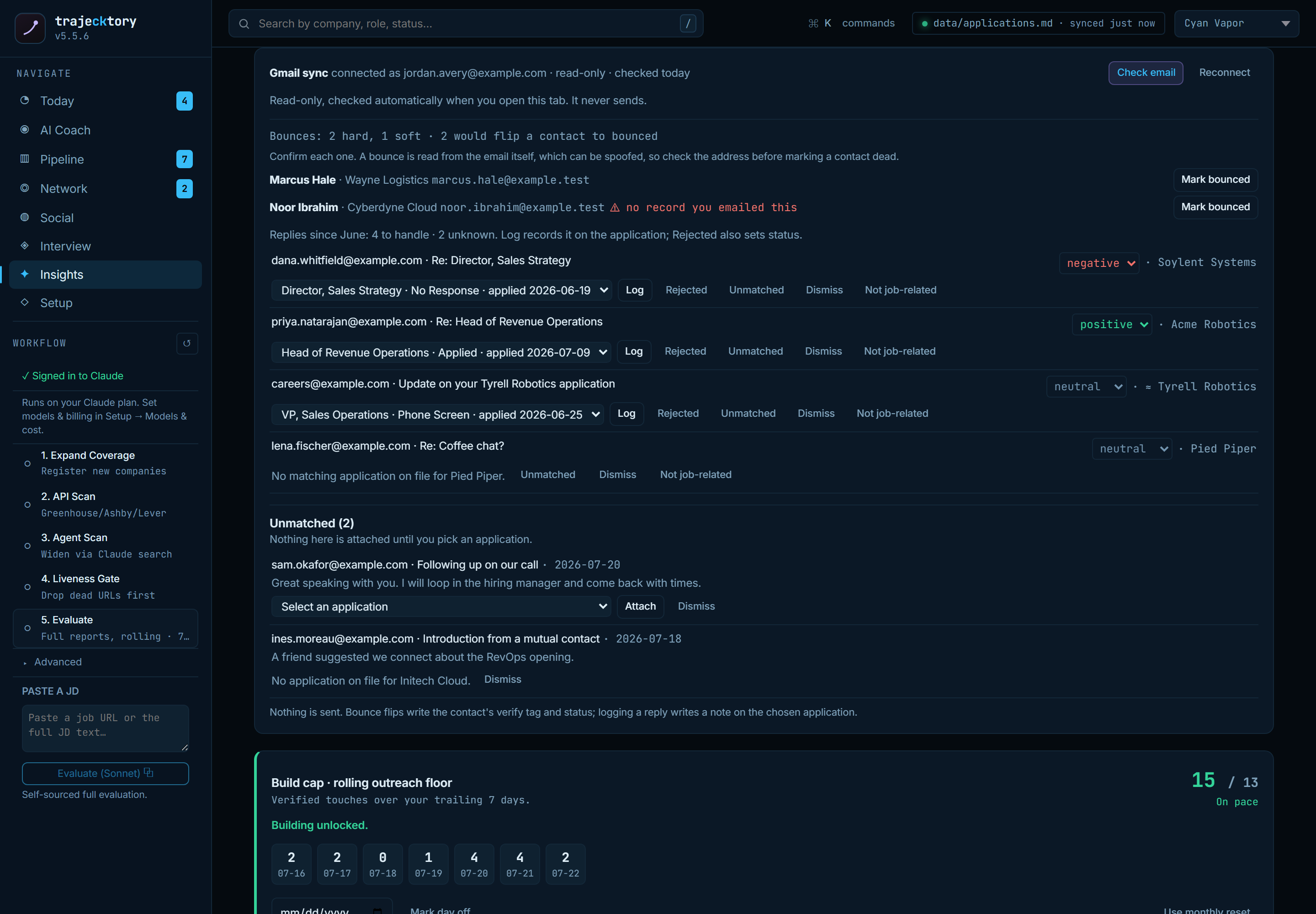Viewport: 1316px width, 914px height.
Task: Open the Select an application dropdown
Action: point(441,606)
